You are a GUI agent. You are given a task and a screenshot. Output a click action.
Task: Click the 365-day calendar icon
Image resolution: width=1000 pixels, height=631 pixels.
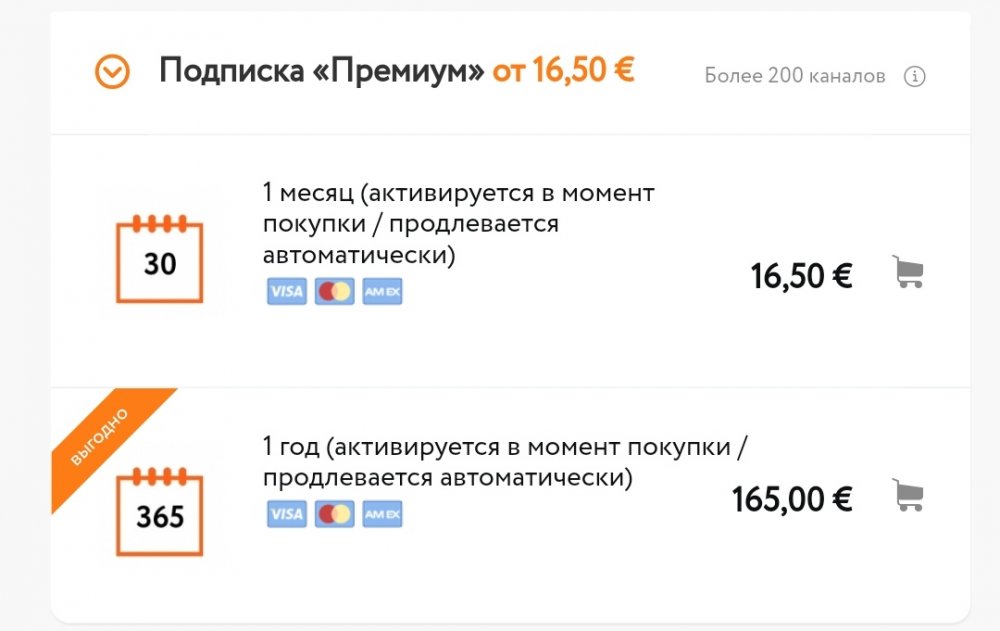(x=160, y=510)
